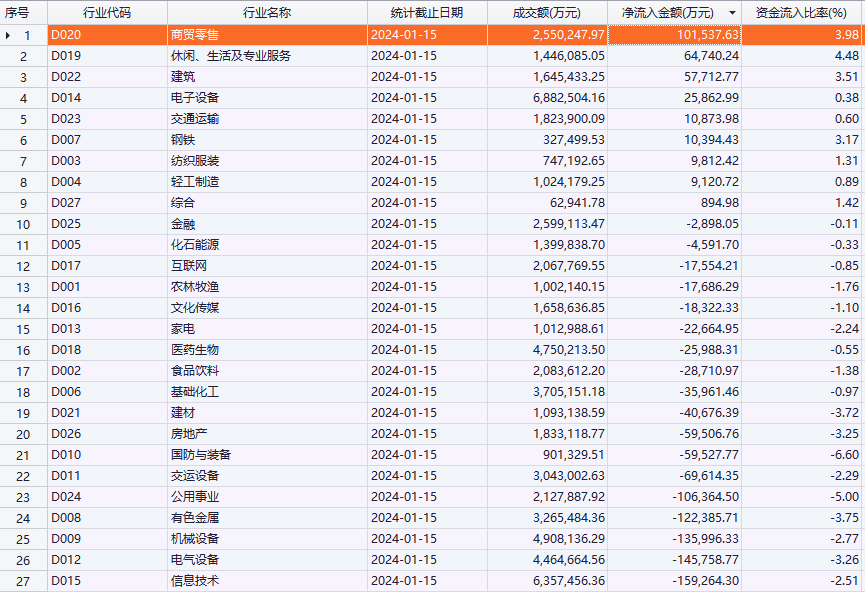Click the 统计截止日期 column header
The width and height of the screenshot is (865, 594).
[427, 13]
